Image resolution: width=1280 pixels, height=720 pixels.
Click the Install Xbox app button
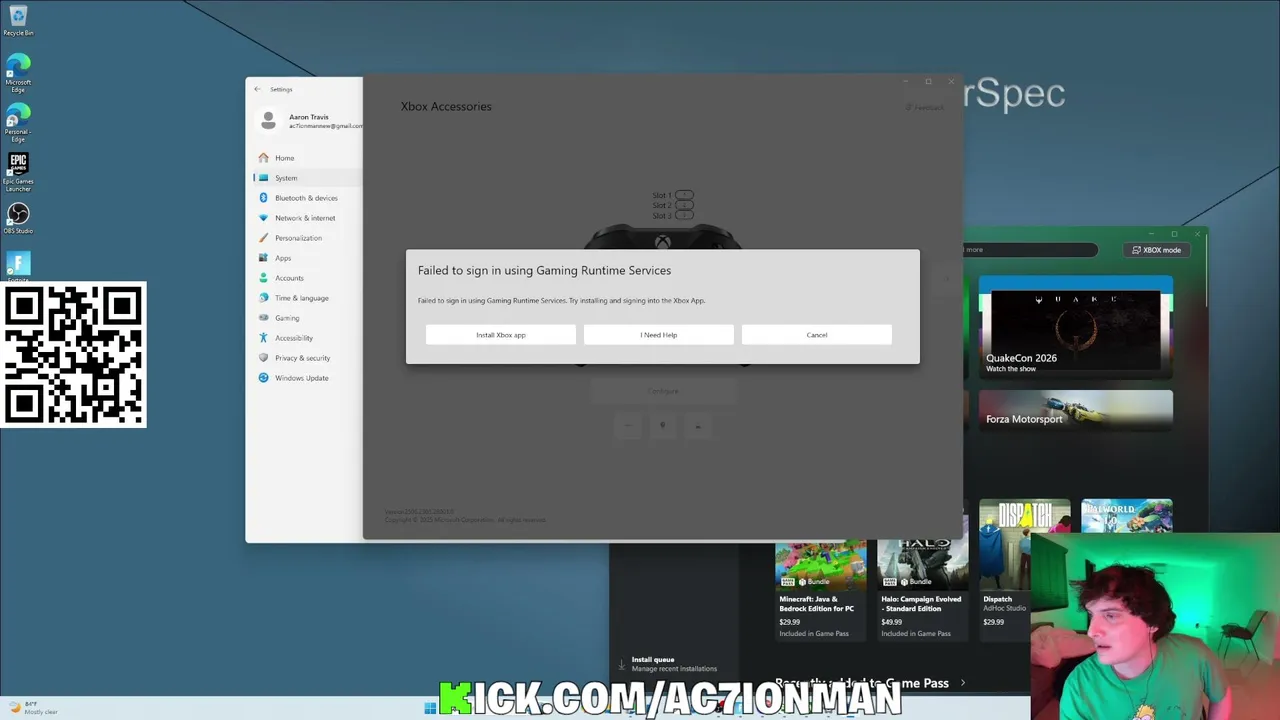coord(501,335)
